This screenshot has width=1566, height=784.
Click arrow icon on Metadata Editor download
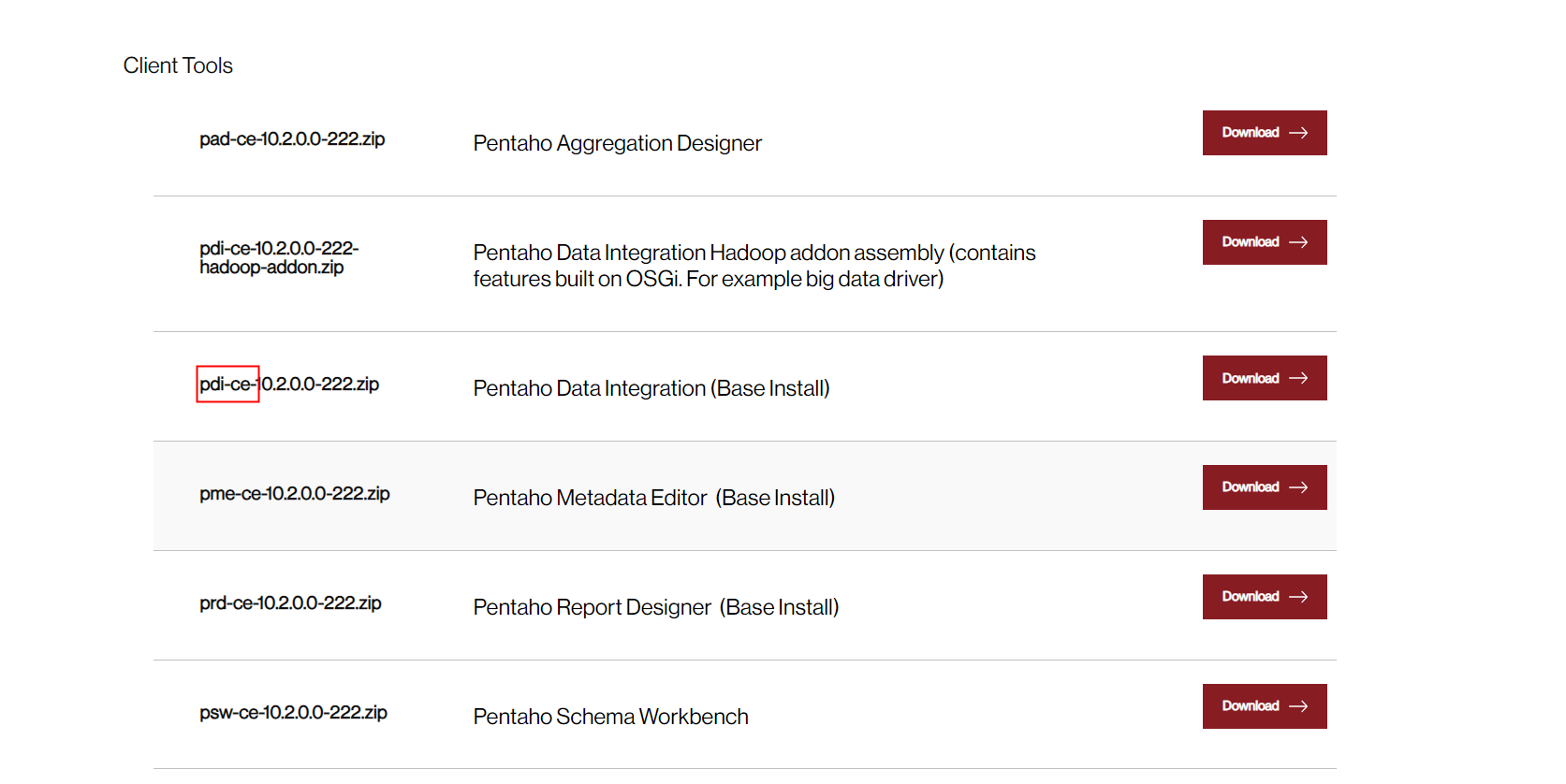click(1298, 487)
